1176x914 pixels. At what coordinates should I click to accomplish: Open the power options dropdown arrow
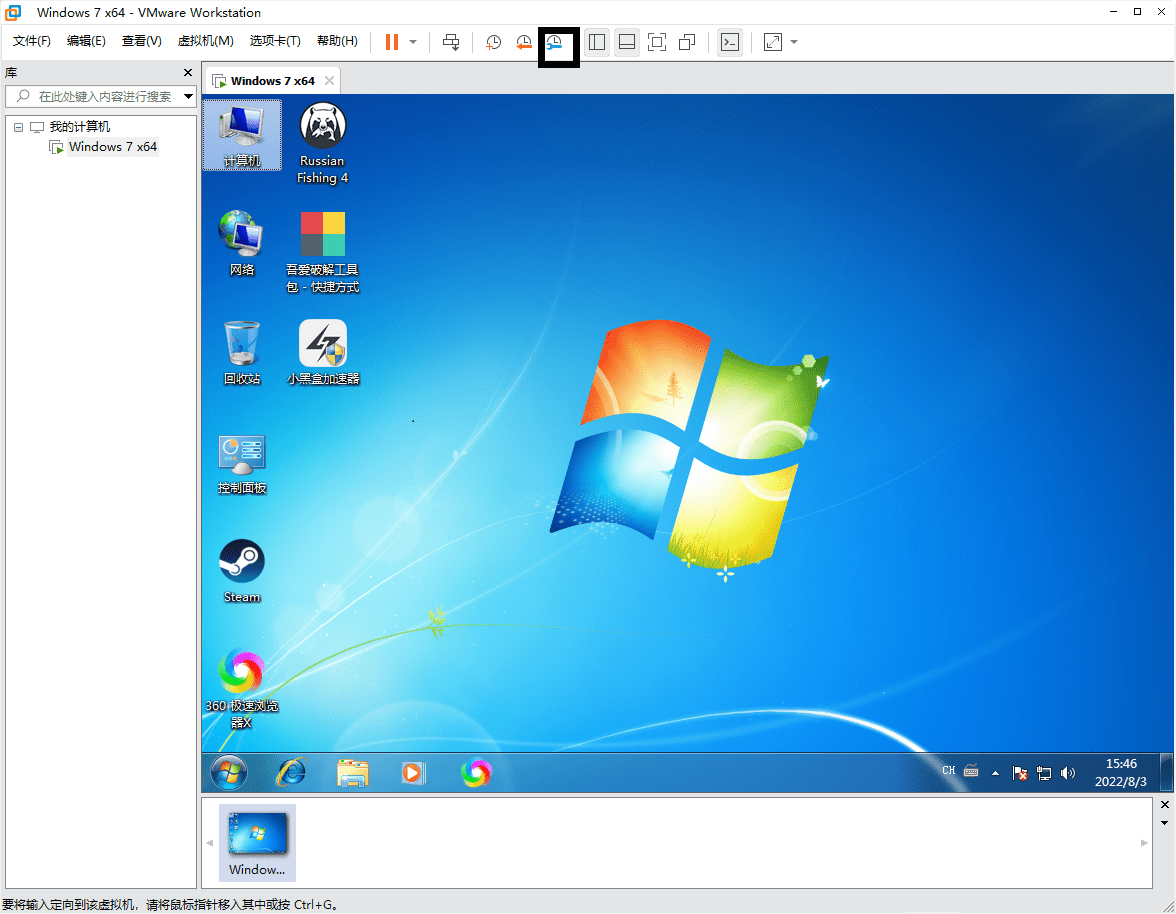[x=413, y=42]
